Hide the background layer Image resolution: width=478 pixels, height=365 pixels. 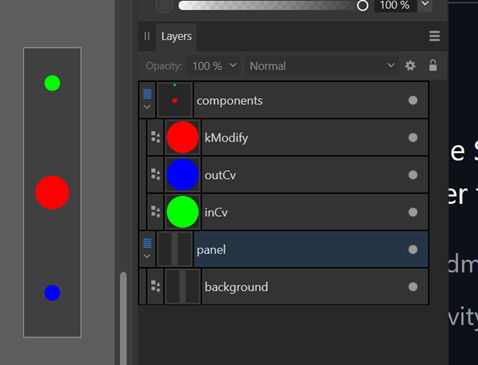tap(413, 287)
